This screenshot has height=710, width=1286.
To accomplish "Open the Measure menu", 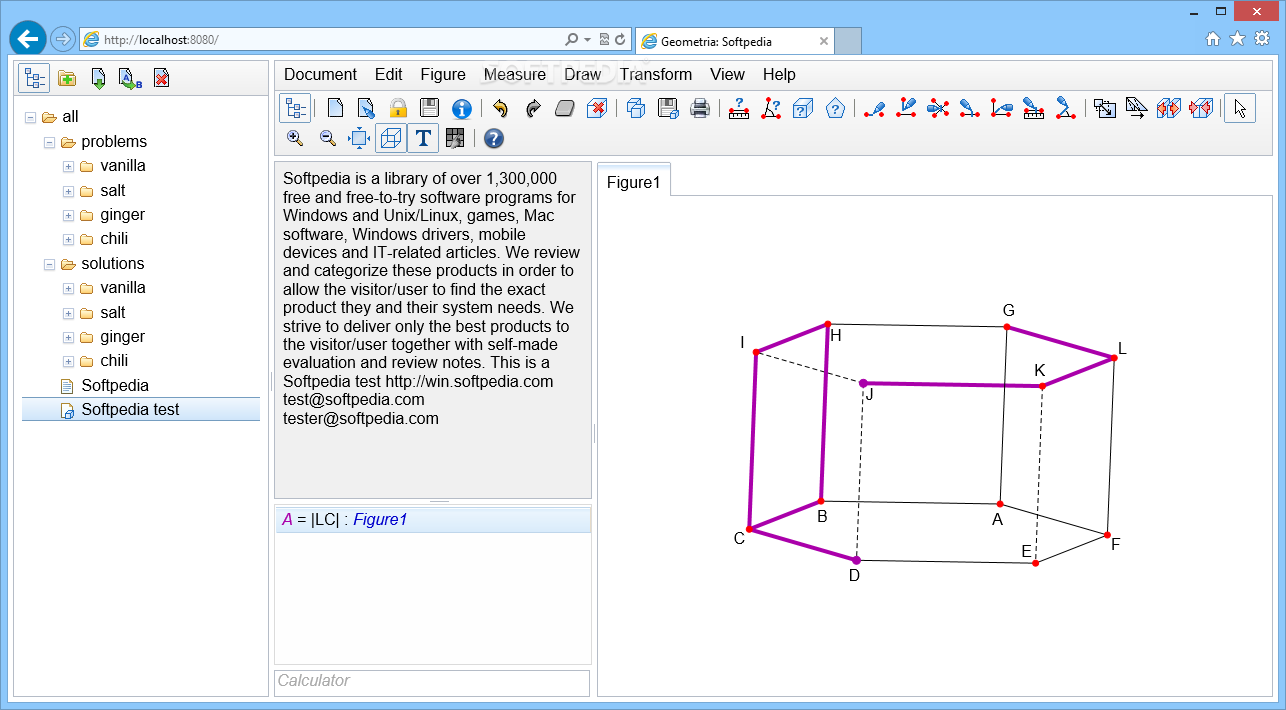I will (515, 74).
